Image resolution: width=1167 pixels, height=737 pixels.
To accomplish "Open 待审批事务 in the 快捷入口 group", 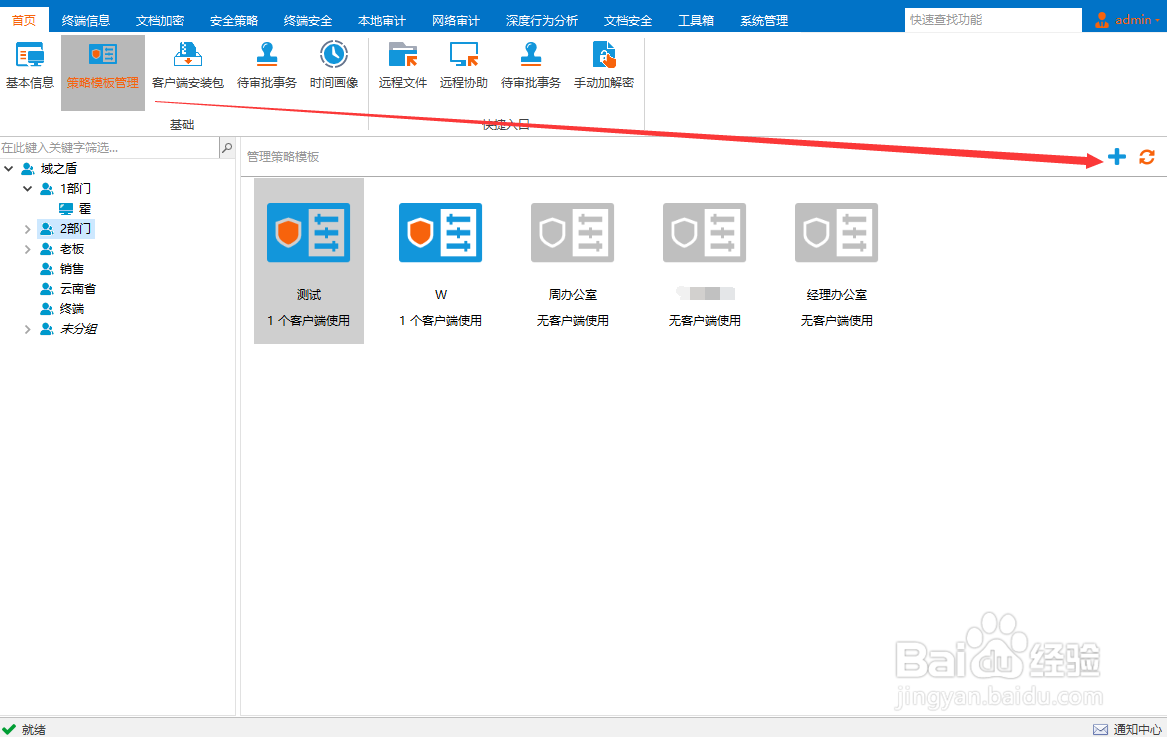I will click(531, 66).
